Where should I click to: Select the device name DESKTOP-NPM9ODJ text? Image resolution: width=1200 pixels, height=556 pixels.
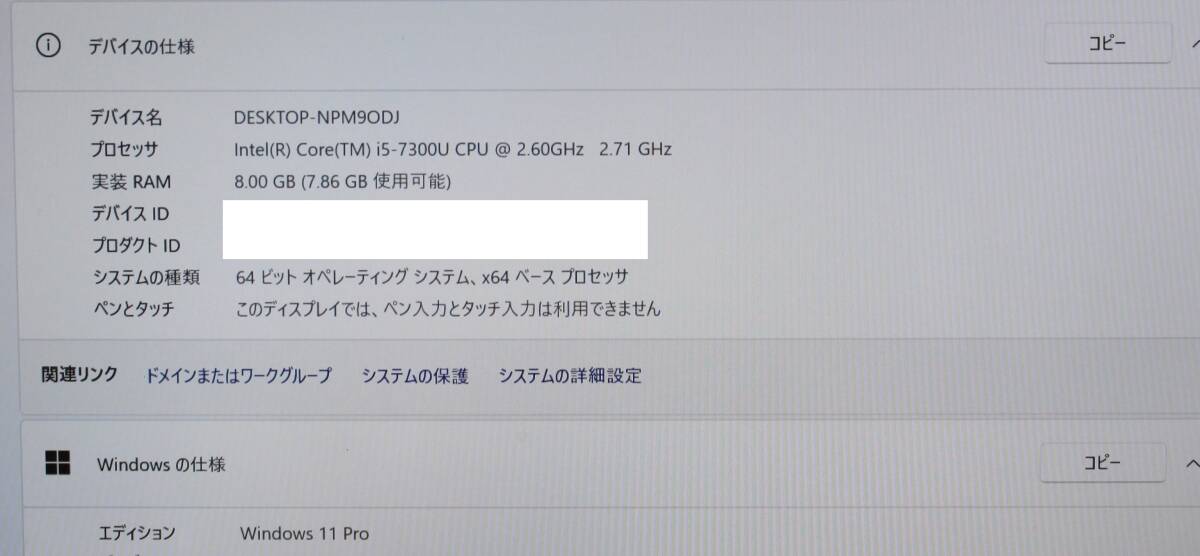coord(317,117)
